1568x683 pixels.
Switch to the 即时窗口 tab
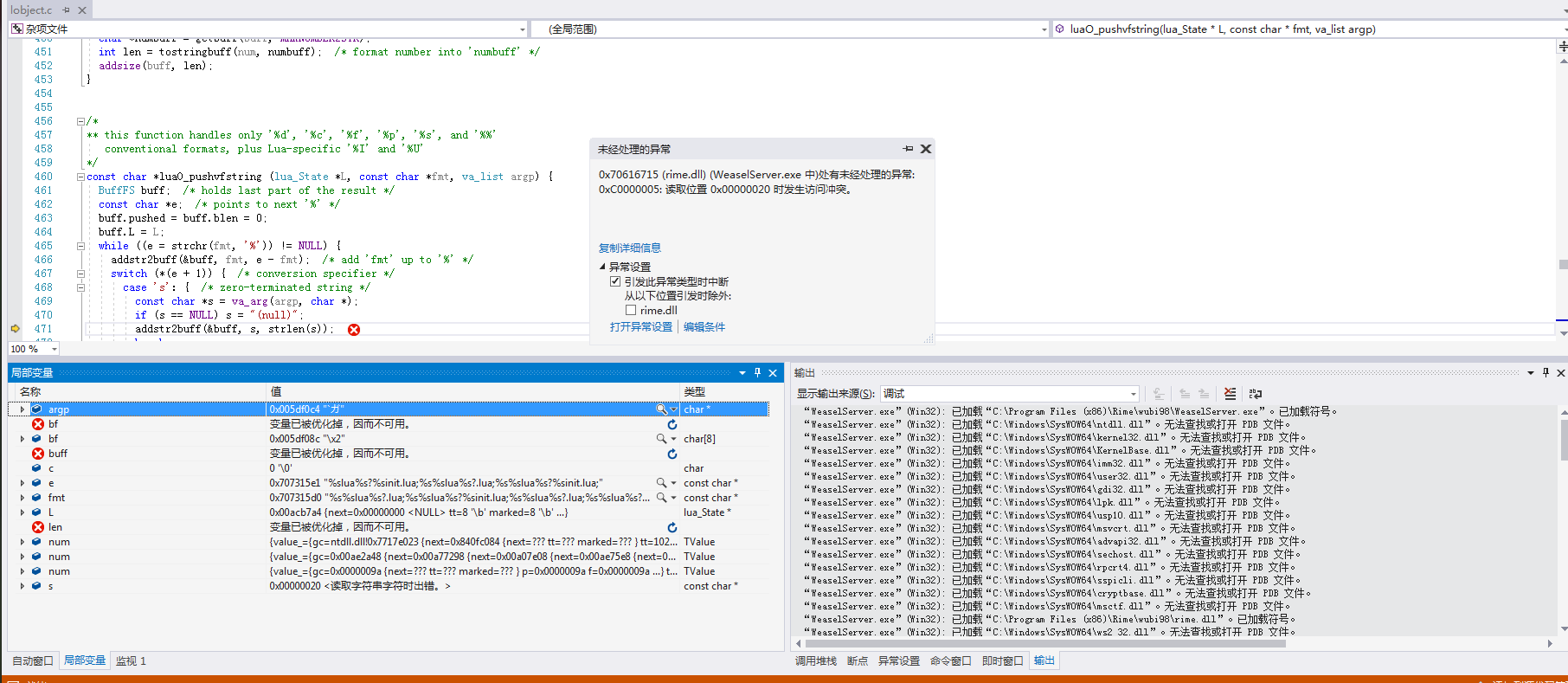1003,660
